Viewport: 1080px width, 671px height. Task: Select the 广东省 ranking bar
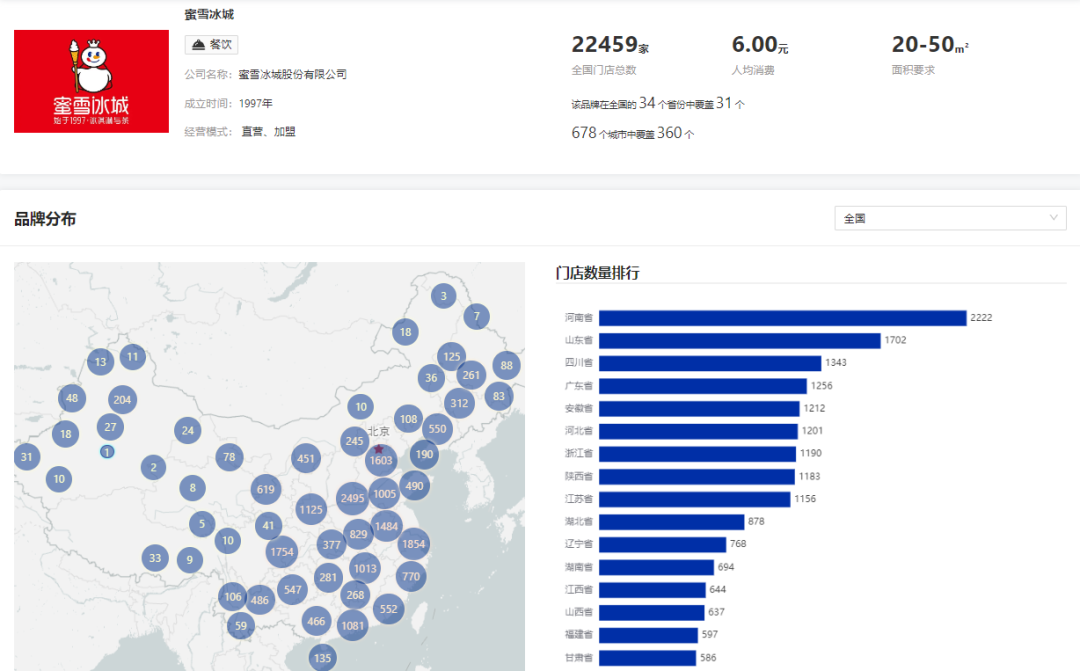click(x=703, y=386)
